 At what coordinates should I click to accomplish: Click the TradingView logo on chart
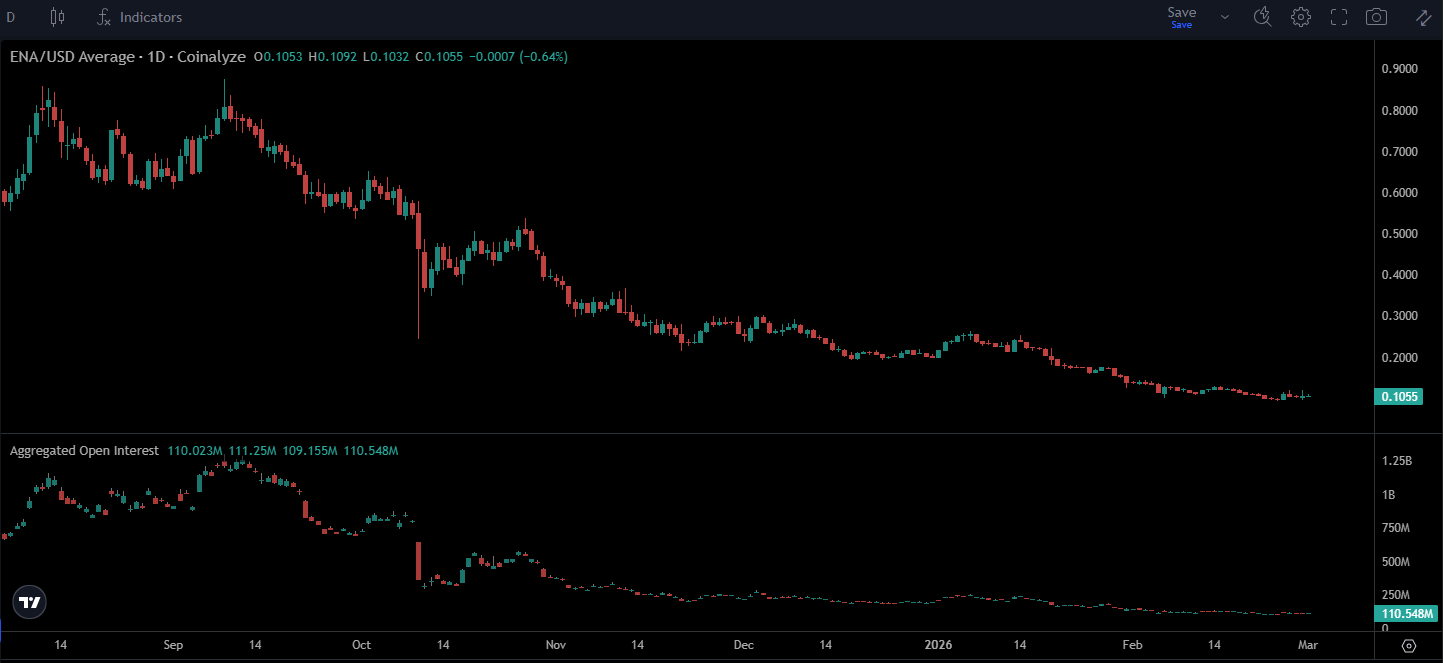click(x=30, y=602)
